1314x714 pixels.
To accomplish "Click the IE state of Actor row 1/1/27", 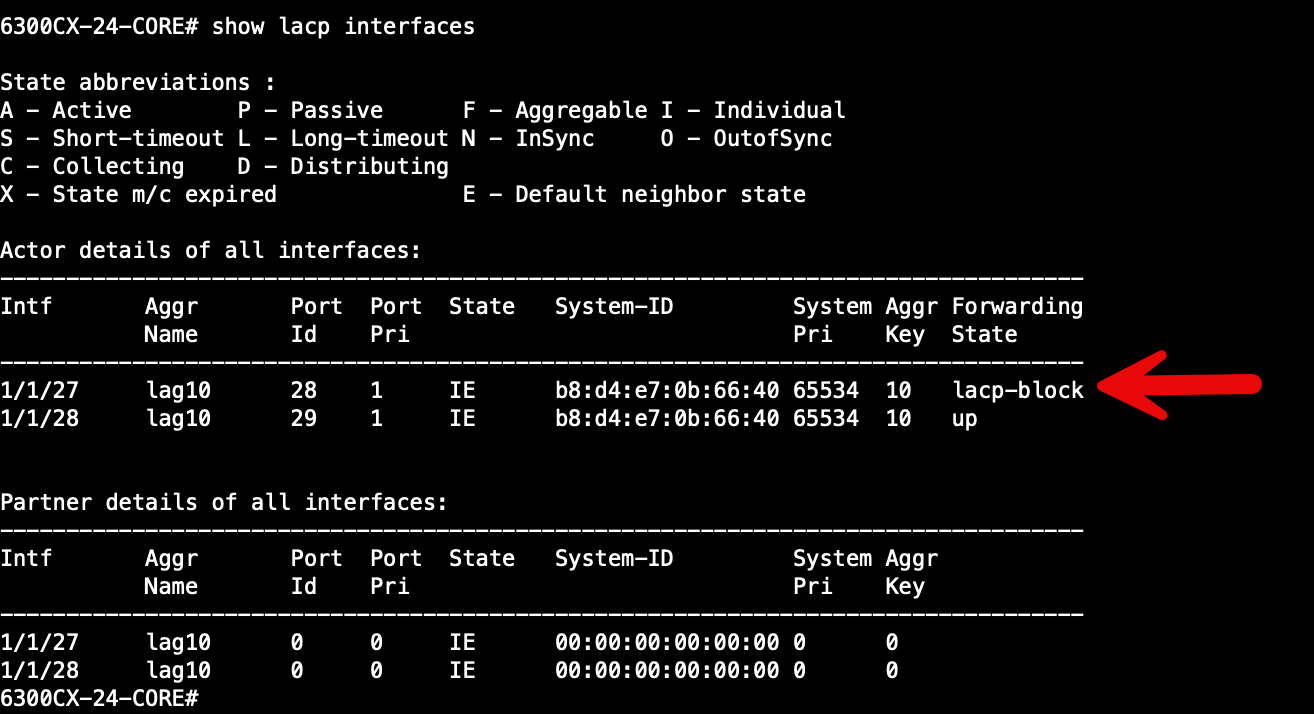I will (462, 390).
